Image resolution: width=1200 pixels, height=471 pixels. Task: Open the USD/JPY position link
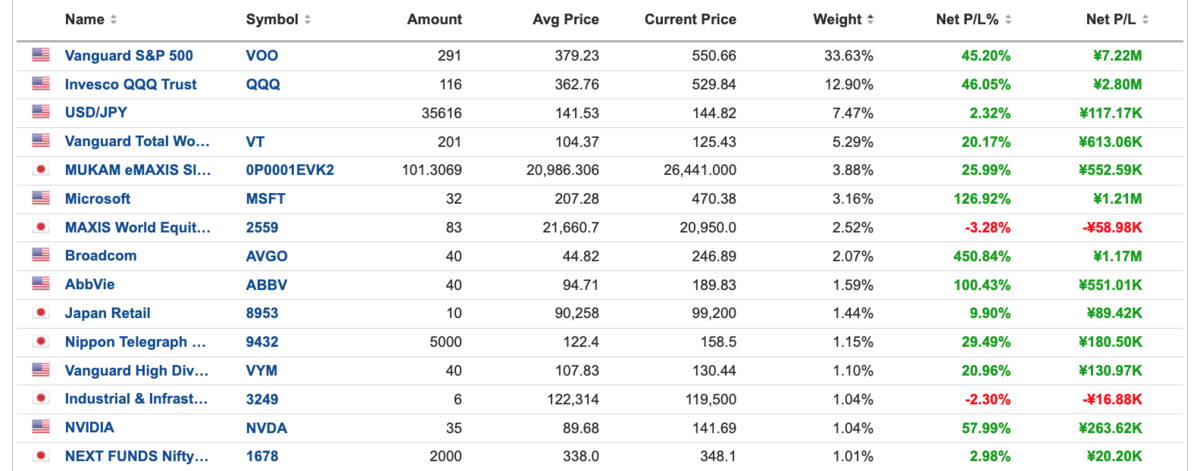point(97,113)
